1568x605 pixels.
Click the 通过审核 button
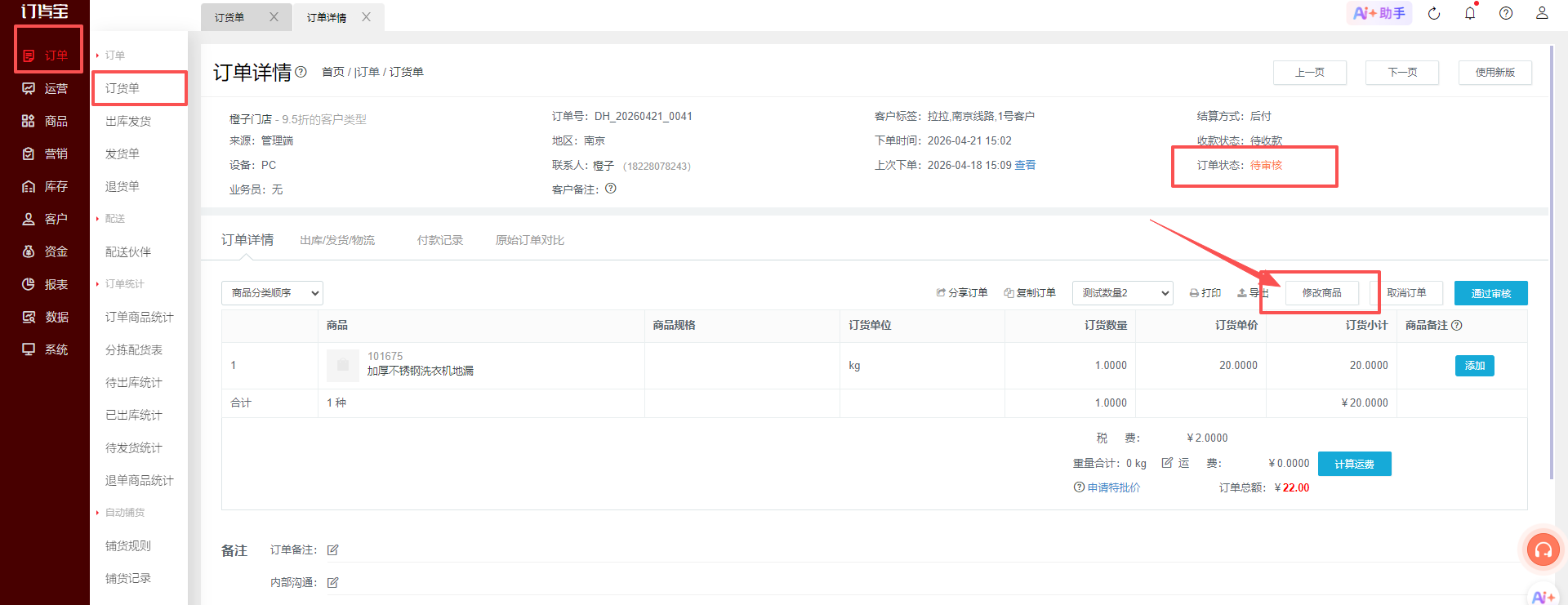click(1491, 293)
